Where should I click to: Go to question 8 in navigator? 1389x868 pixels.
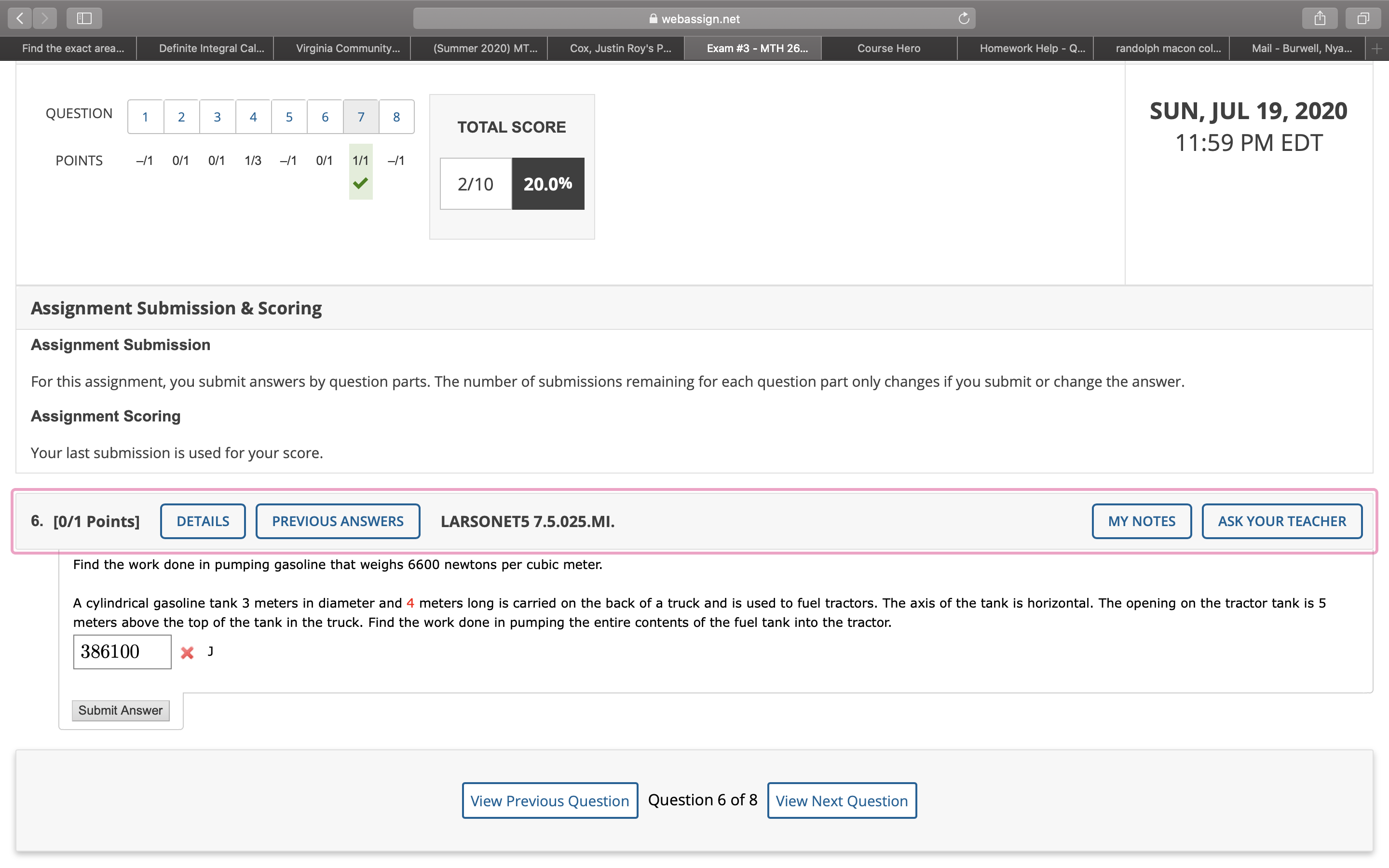(x=396, y=117)
